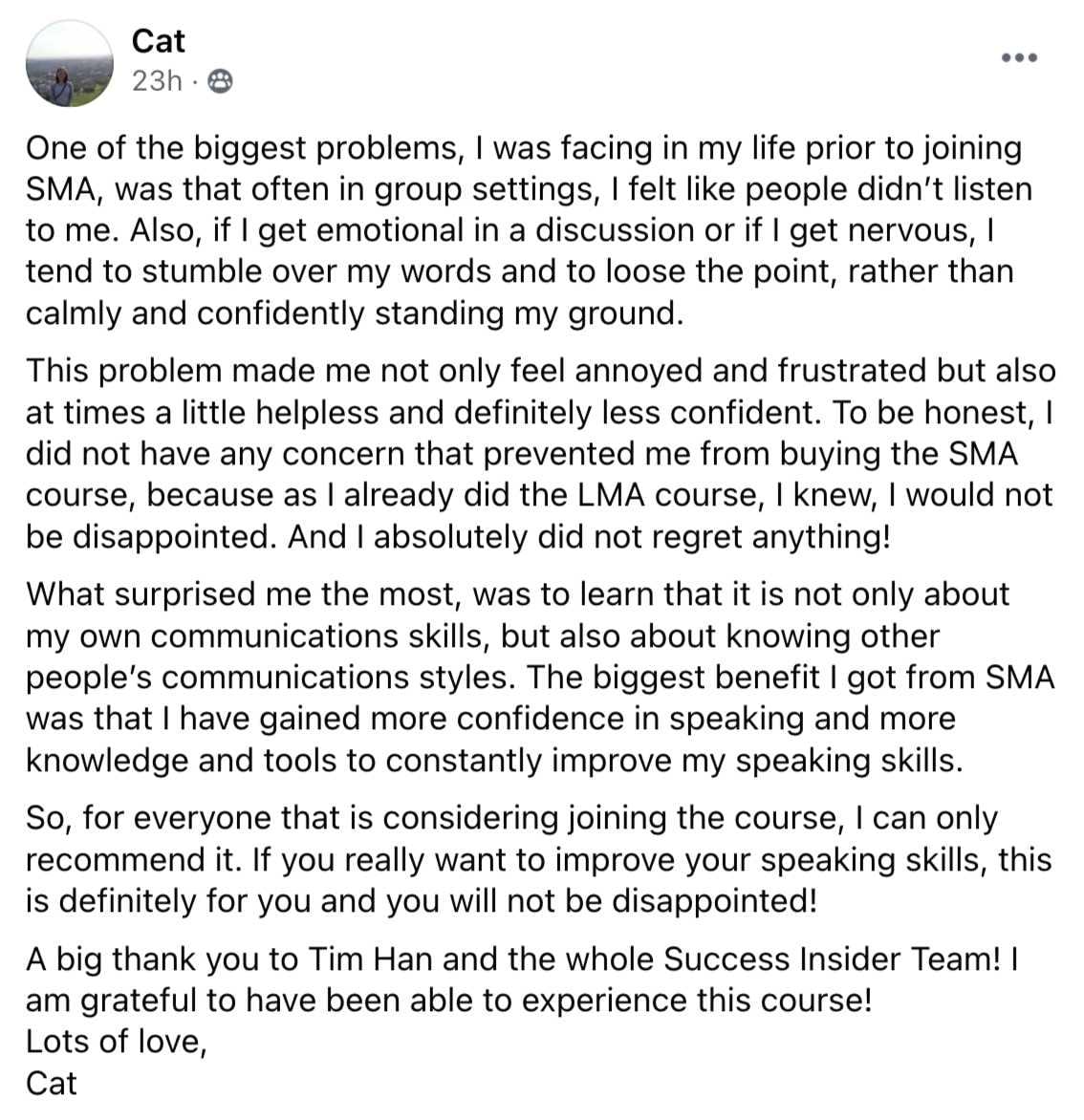The image size is (1084, 1120).
Task: Open the three-dot post options menu
Action: [1019, 58]
